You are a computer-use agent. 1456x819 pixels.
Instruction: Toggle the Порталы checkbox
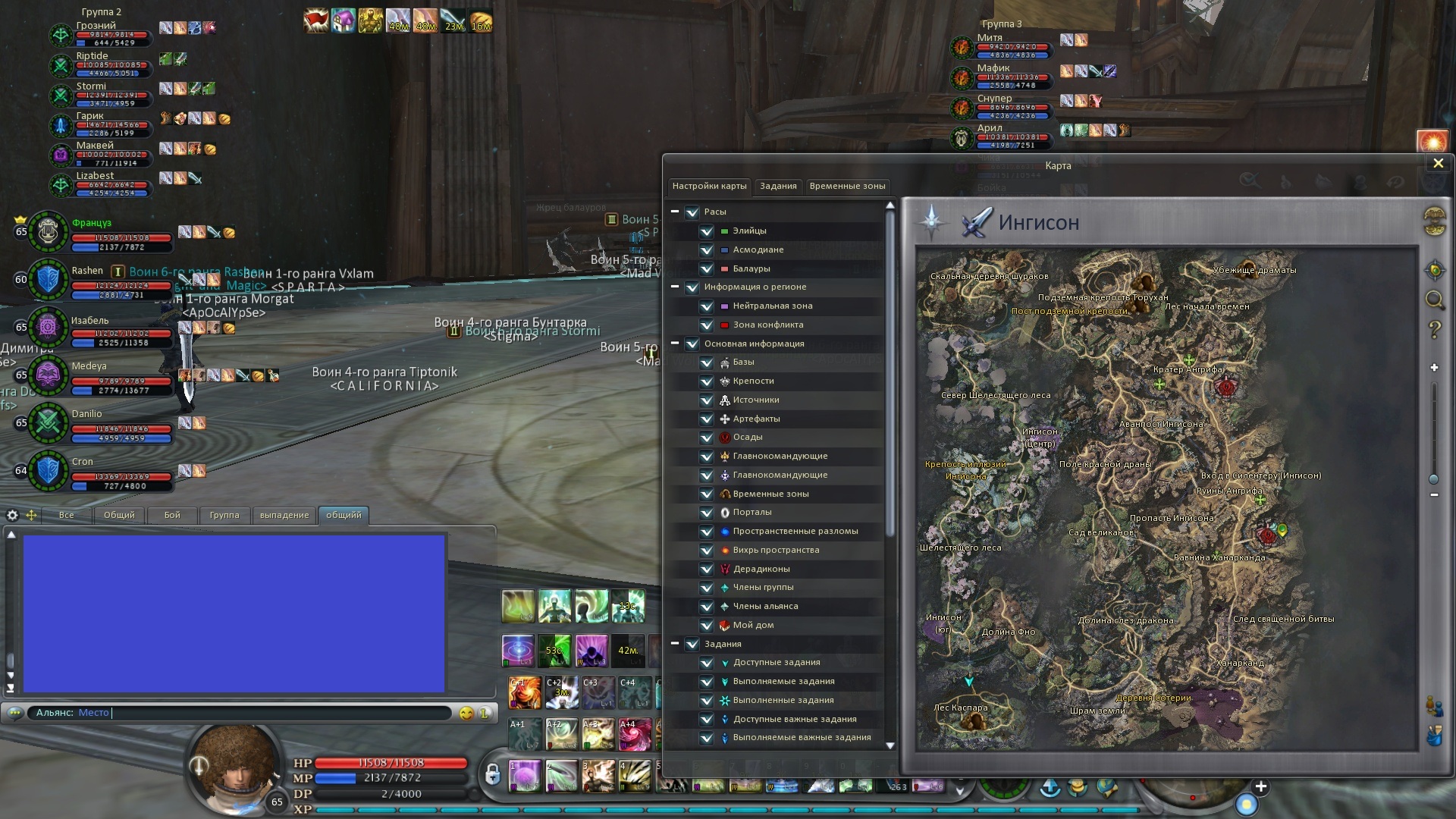706,513
